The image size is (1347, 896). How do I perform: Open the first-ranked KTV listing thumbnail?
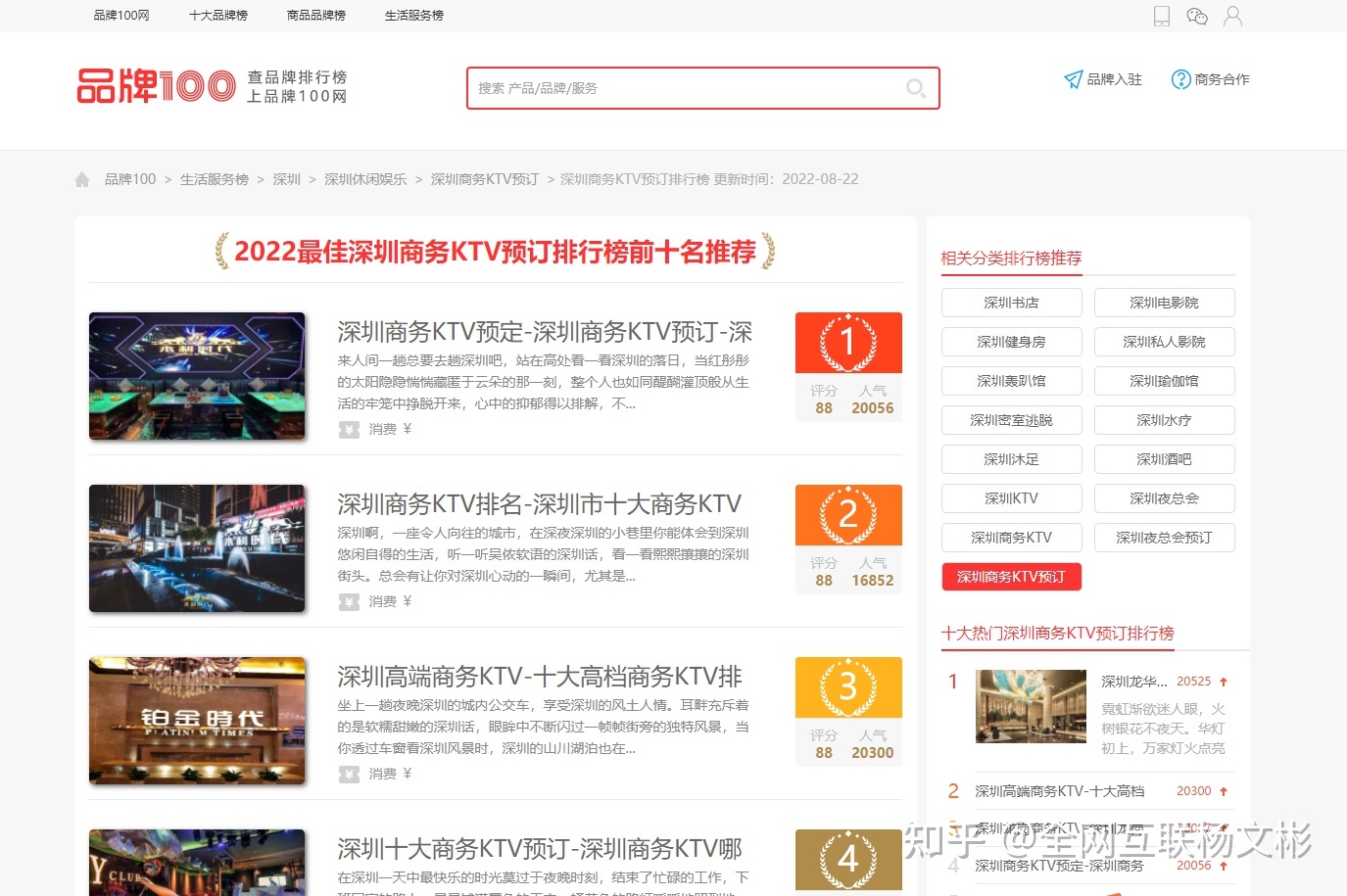(x=197, y=376)
